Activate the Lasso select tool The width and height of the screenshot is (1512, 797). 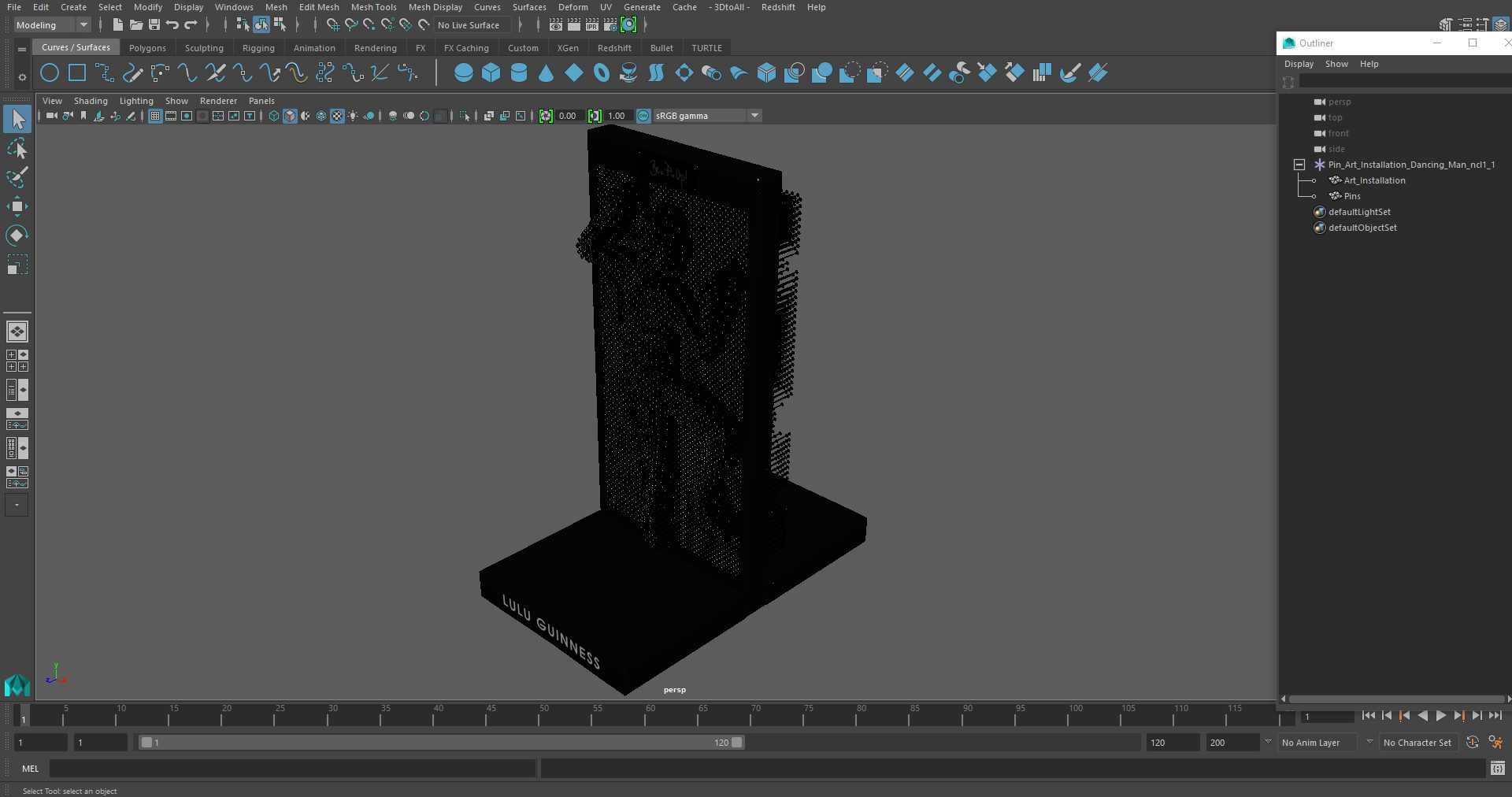coord(17,149)
